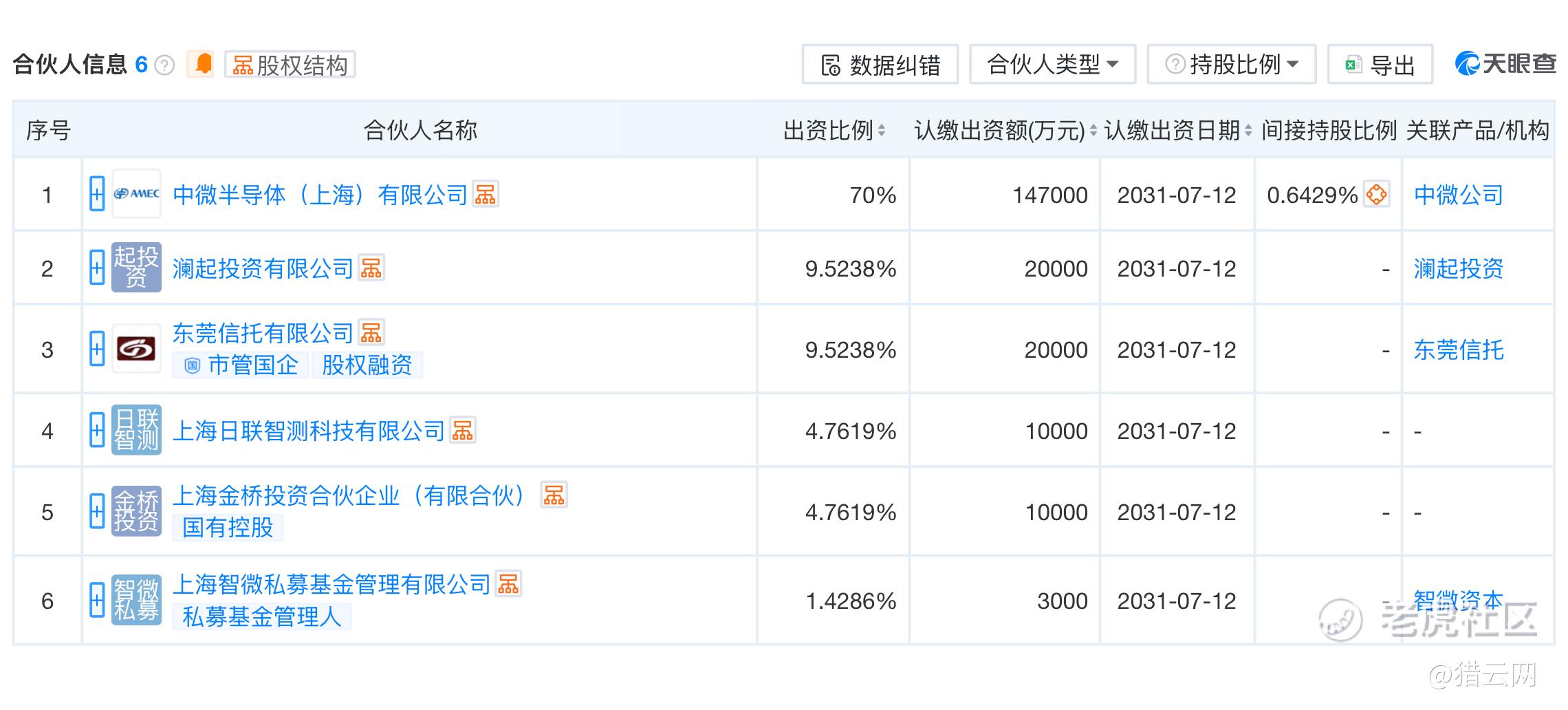Expand row for 中微半导体（上海）有限公司

pyautogui.click(x=97, y=194)
